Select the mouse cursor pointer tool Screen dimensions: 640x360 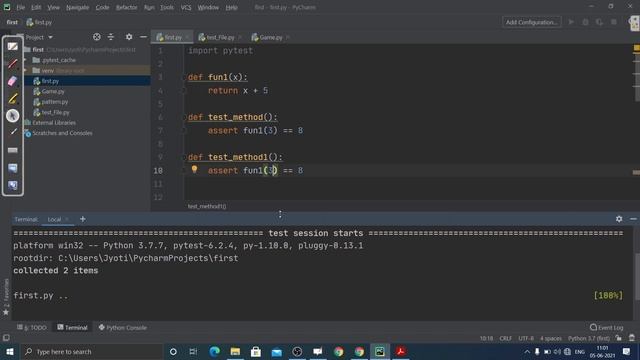tap(13, 116)
